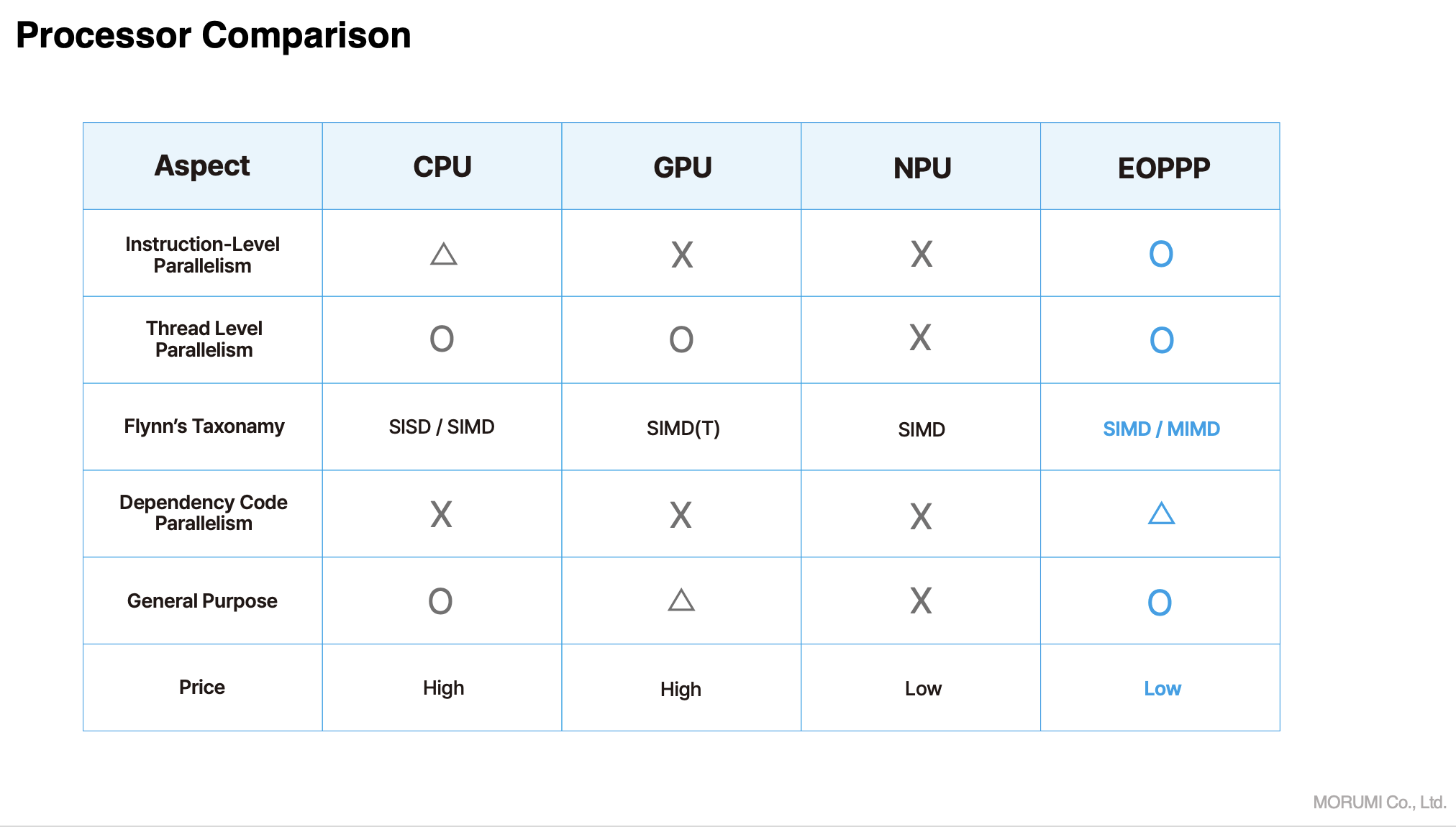Click the blue Low price under EOPPP
Viewport: 1456px width, 827px height.
click(x=1162, y=688)
